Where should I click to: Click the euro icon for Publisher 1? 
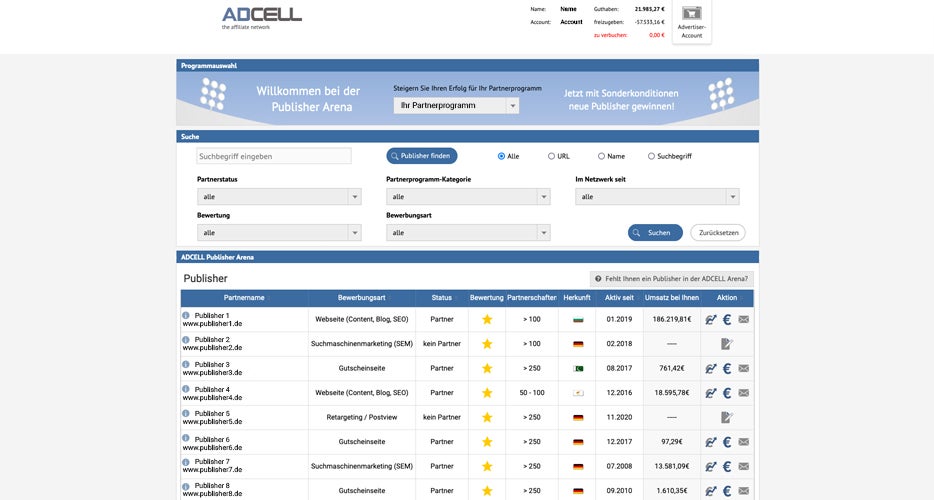click(x=727, y=319)
